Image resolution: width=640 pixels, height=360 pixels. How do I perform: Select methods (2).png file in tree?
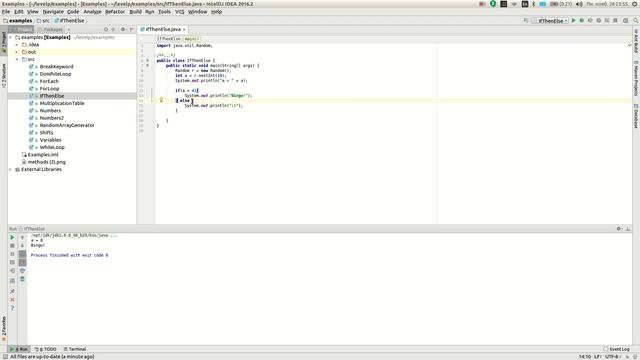coord(47,162)
